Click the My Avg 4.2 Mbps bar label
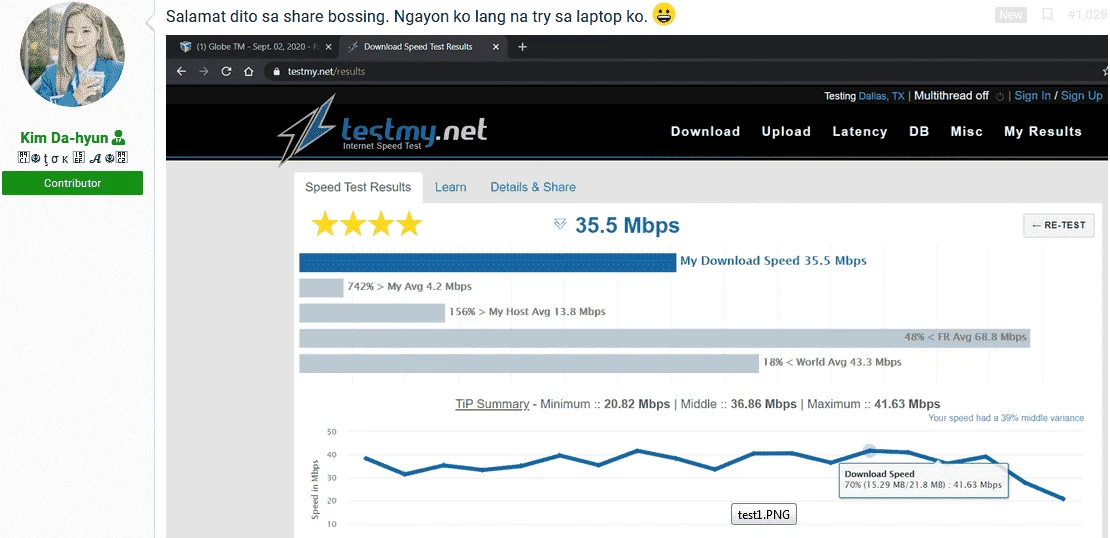 click(x=409, y=287)
